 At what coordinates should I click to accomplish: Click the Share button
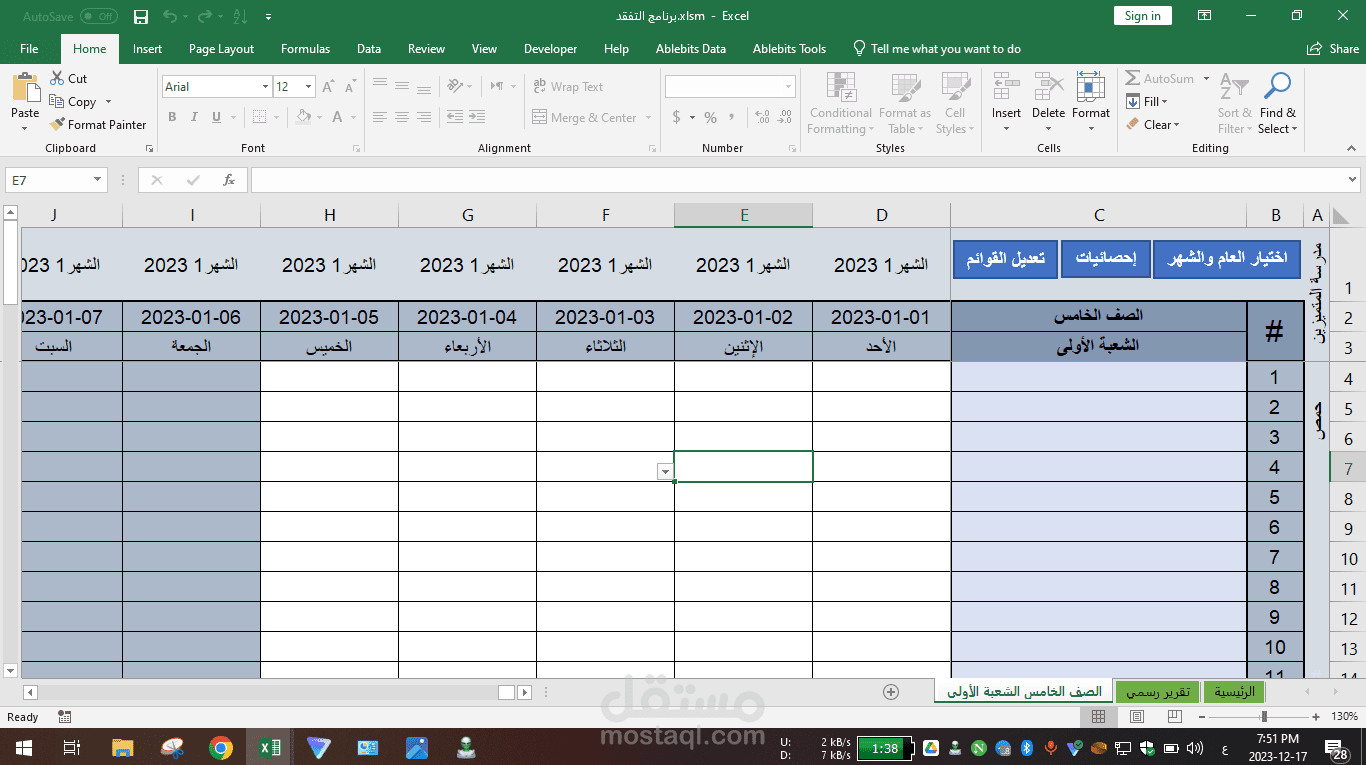point(1333,48)
